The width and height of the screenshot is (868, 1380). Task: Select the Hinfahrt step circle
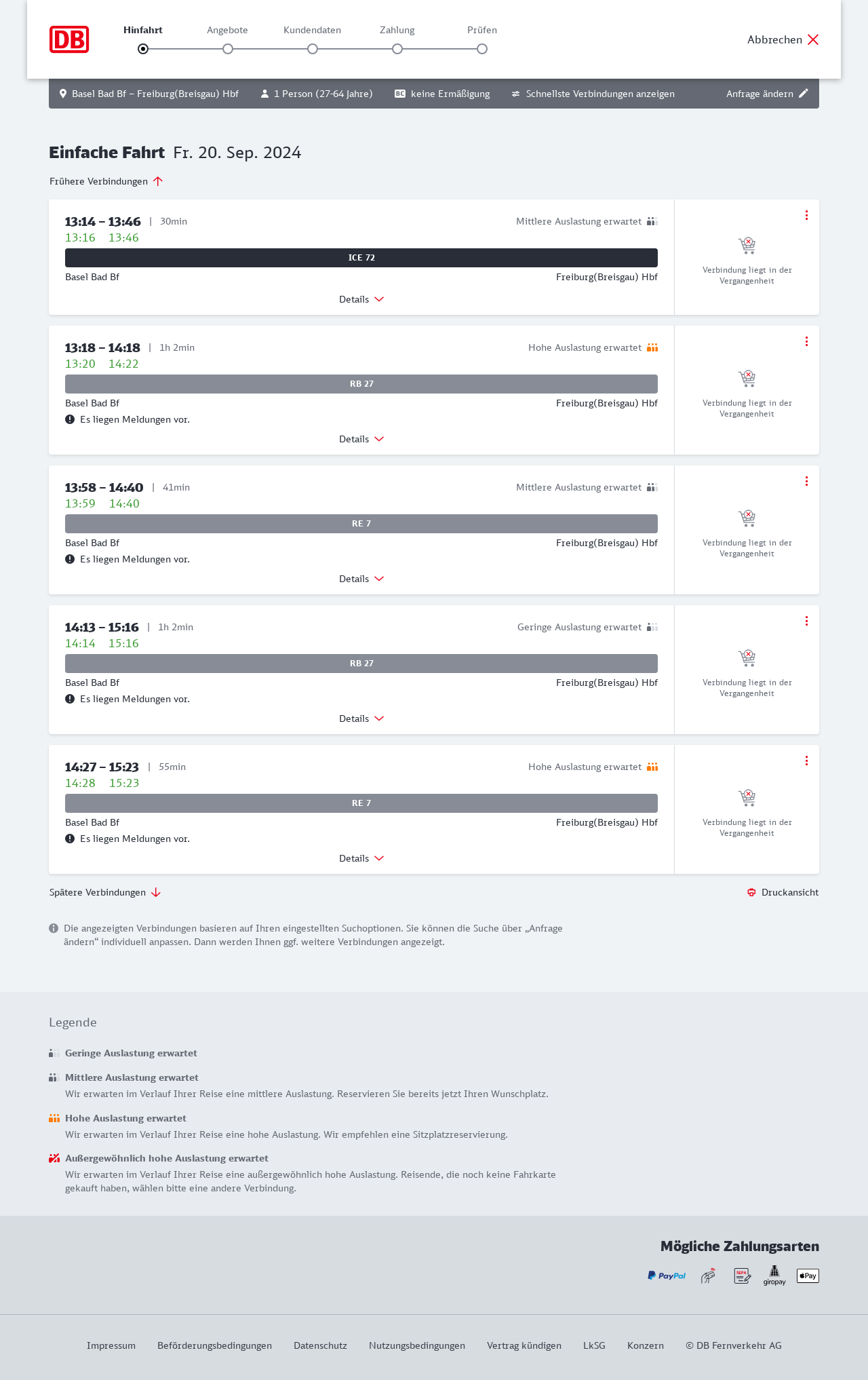pyautogui.click(x=143, y=49)
